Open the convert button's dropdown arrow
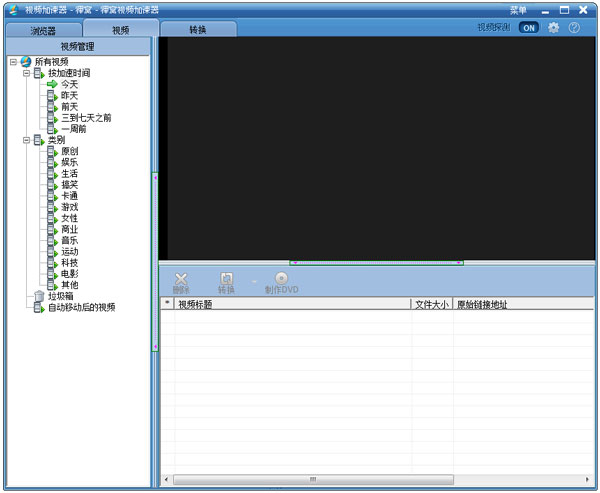 254,281
